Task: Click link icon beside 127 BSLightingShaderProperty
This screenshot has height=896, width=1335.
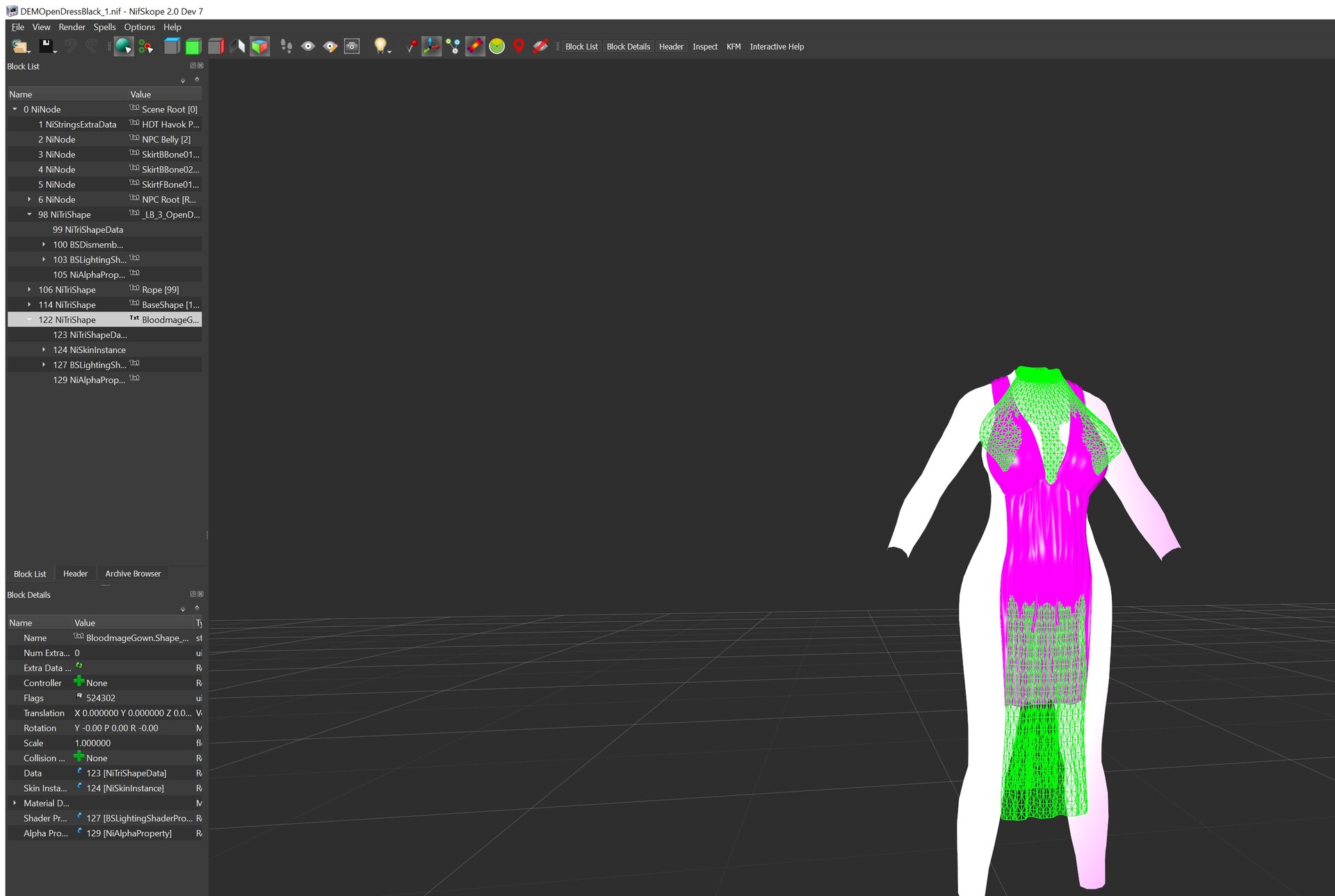Action: pos(79,817)
